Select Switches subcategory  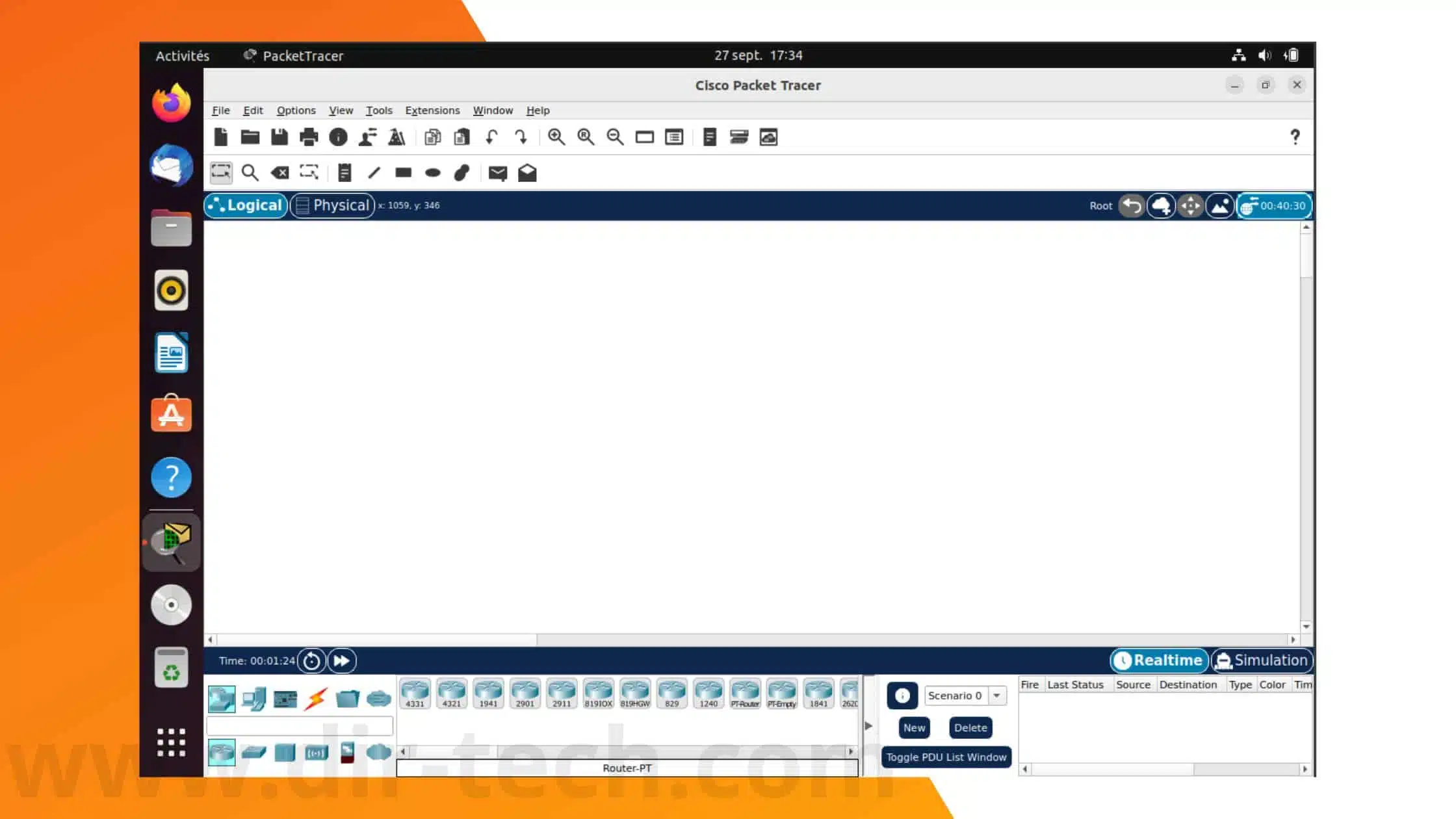point(253,753)
